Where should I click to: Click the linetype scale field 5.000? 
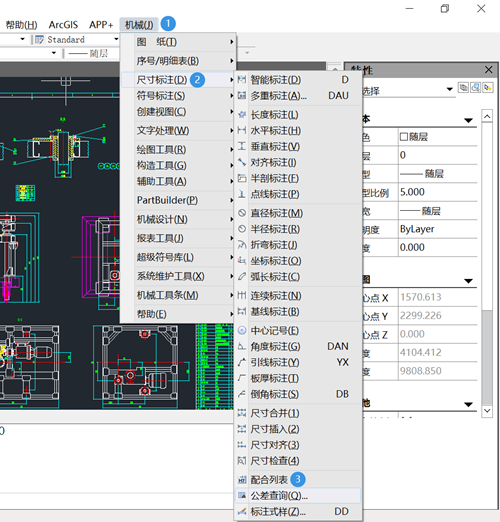(x=437, y=192)
